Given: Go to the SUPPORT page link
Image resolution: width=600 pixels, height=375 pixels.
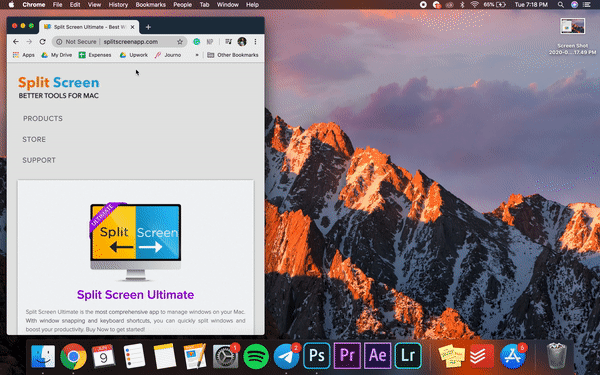Looking at the screenshot, I should click(39, 160).
